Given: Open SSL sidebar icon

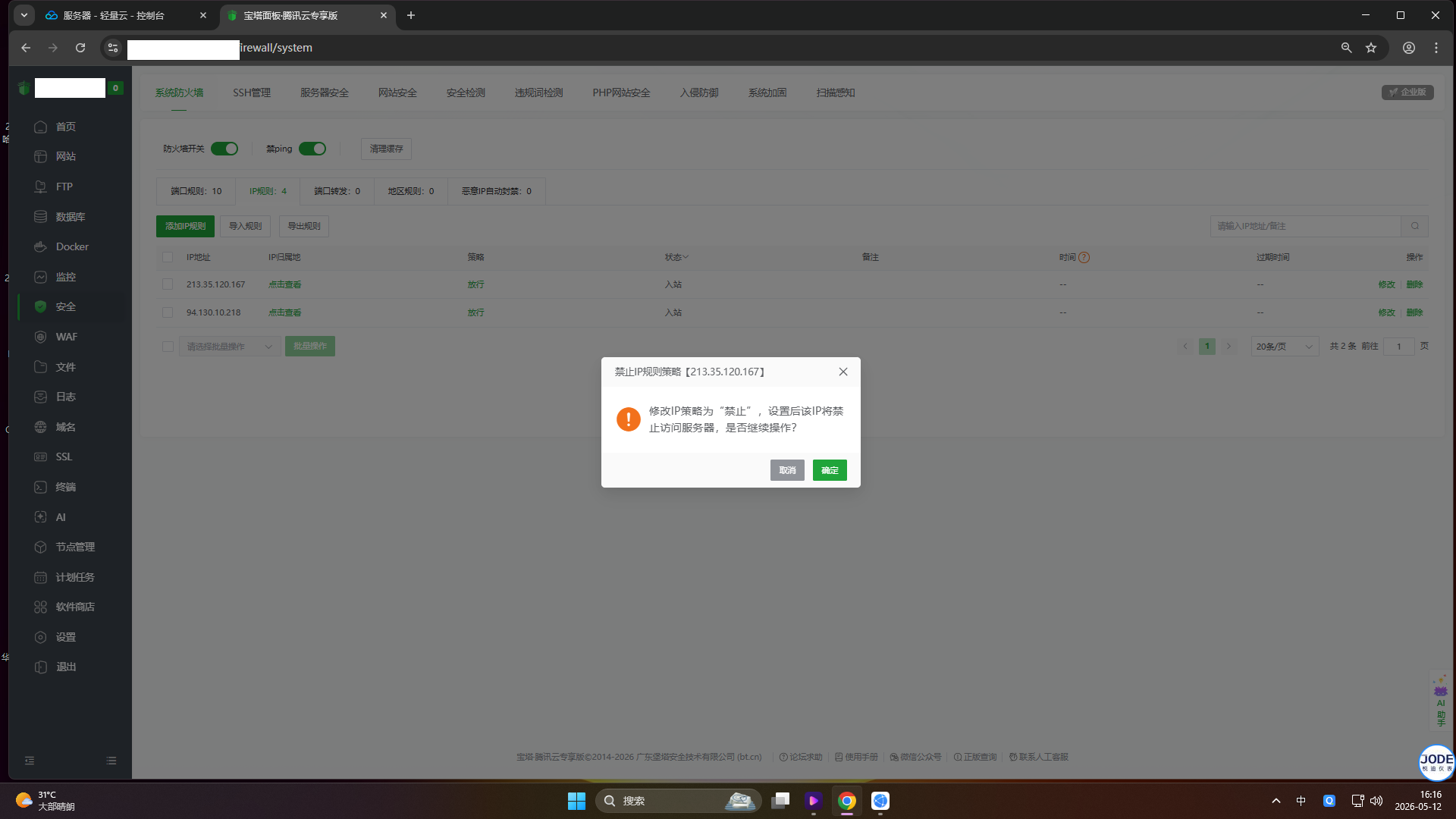Looking at the screenshot, I should [x=41, y=457].
